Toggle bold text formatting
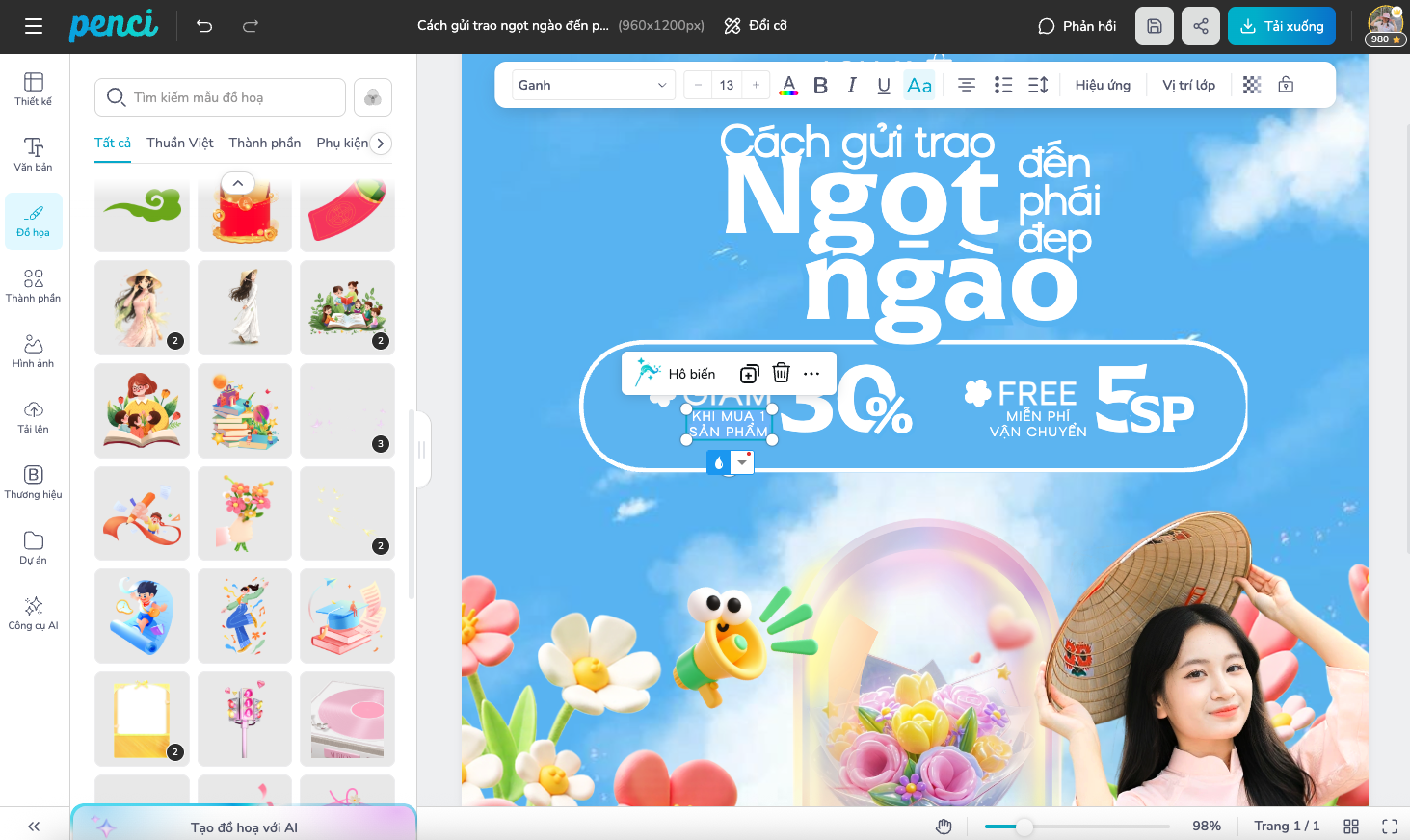This screenshot has width=1410, height=840. (x=820, y=85)
